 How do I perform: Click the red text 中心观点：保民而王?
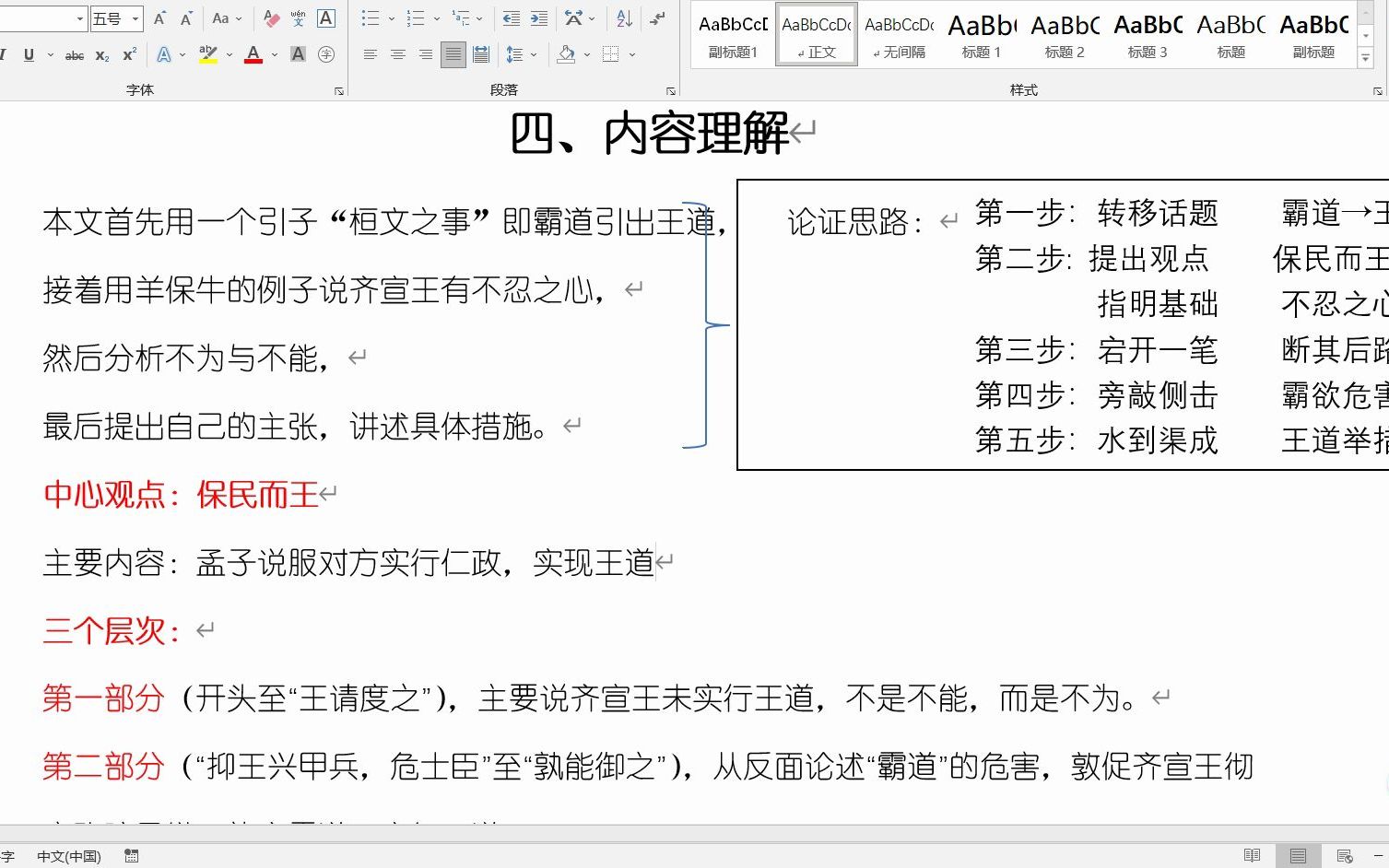pos(181,495)
